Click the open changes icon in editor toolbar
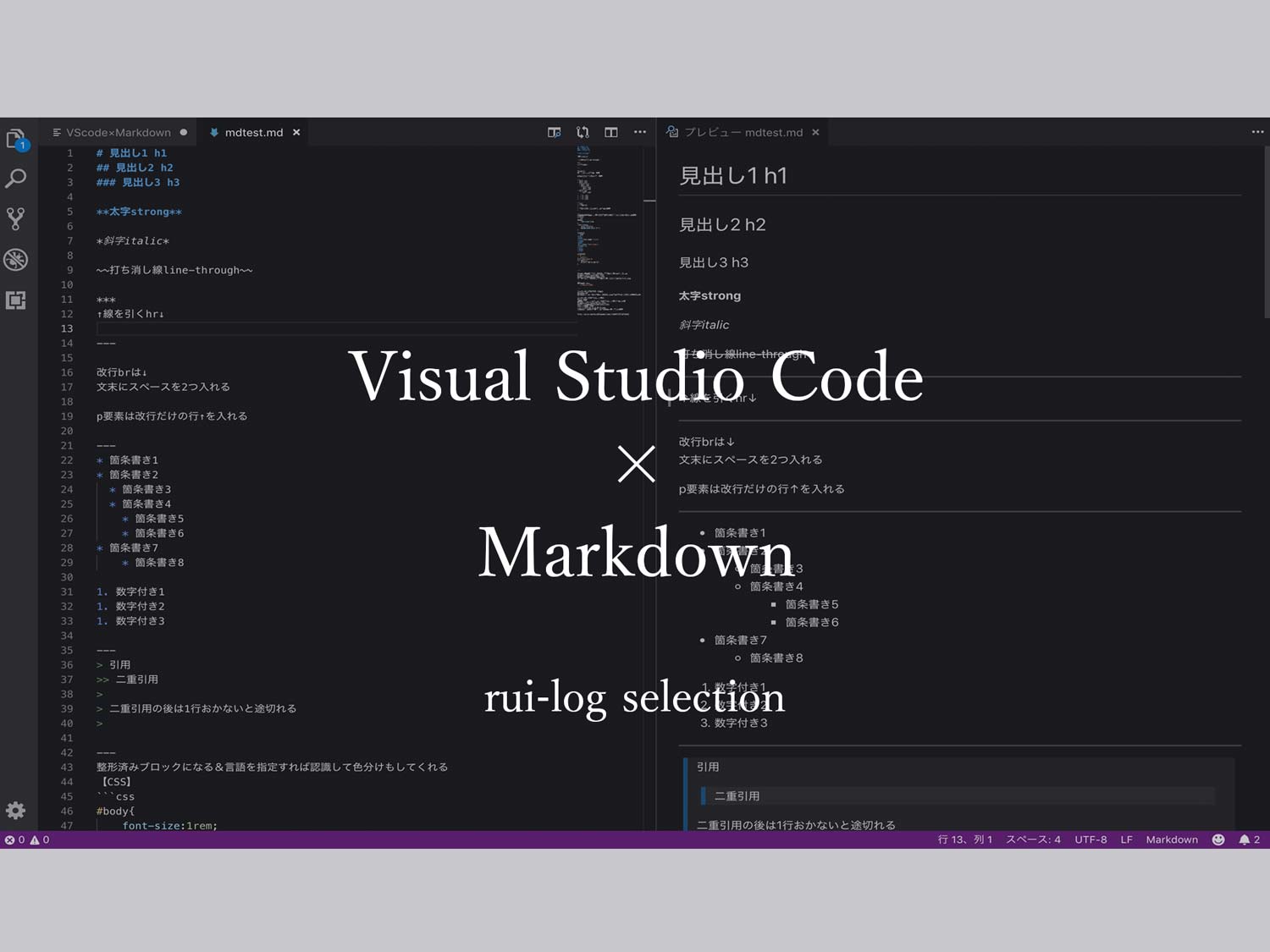 point(583,132)
